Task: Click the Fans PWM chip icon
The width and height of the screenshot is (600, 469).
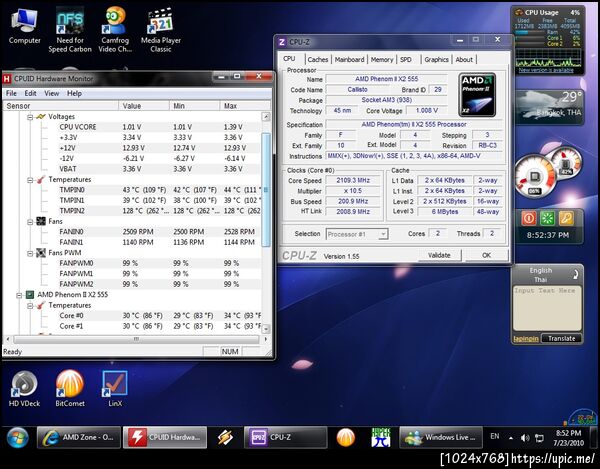Action: (41, 252)
